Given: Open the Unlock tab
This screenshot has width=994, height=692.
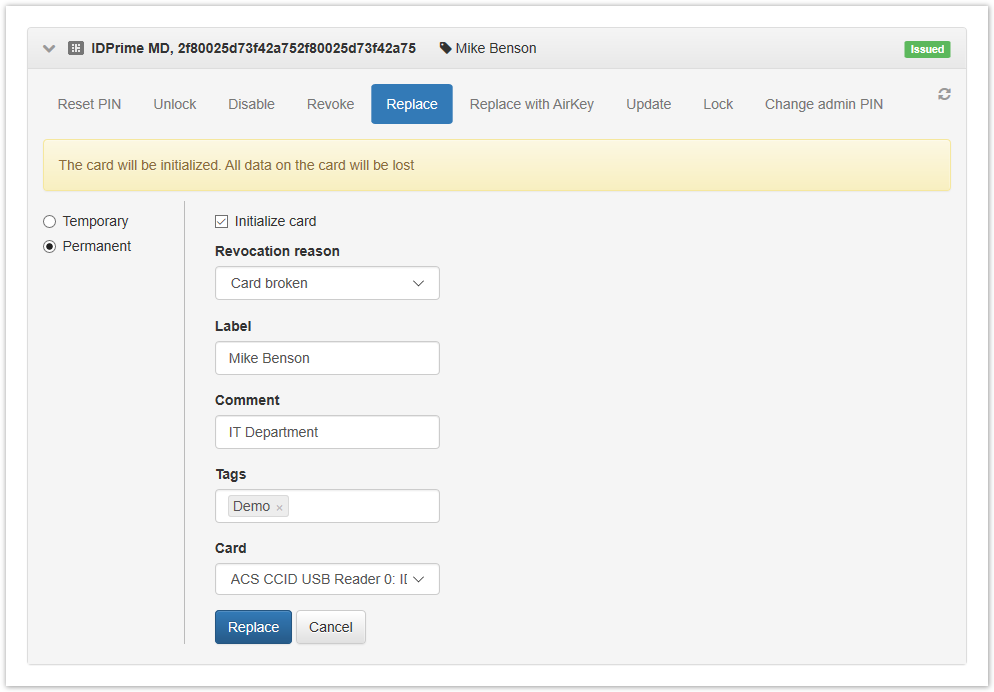Looking at the screenshot, I should (x=175, y=104).
